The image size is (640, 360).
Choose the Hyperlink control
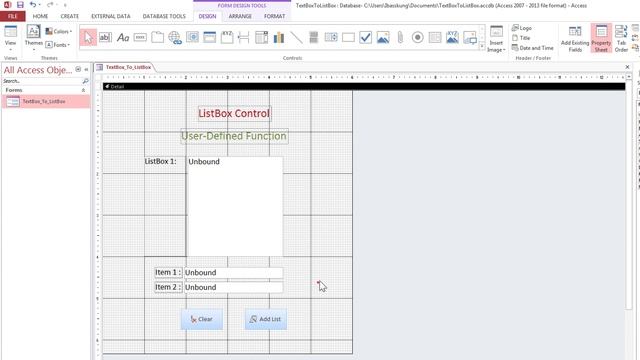175,38
